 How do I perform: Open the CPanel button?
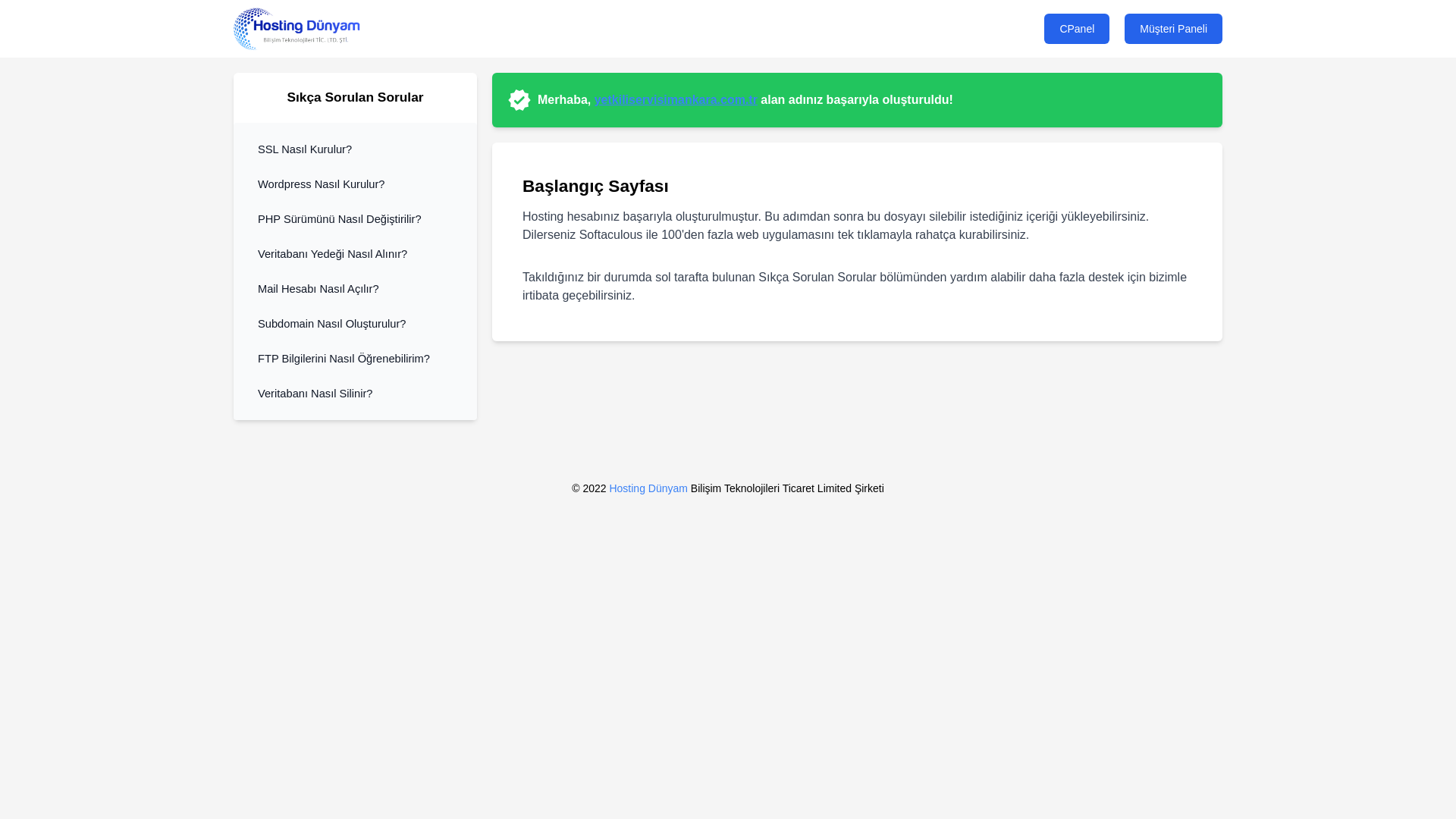point(1076,29)
